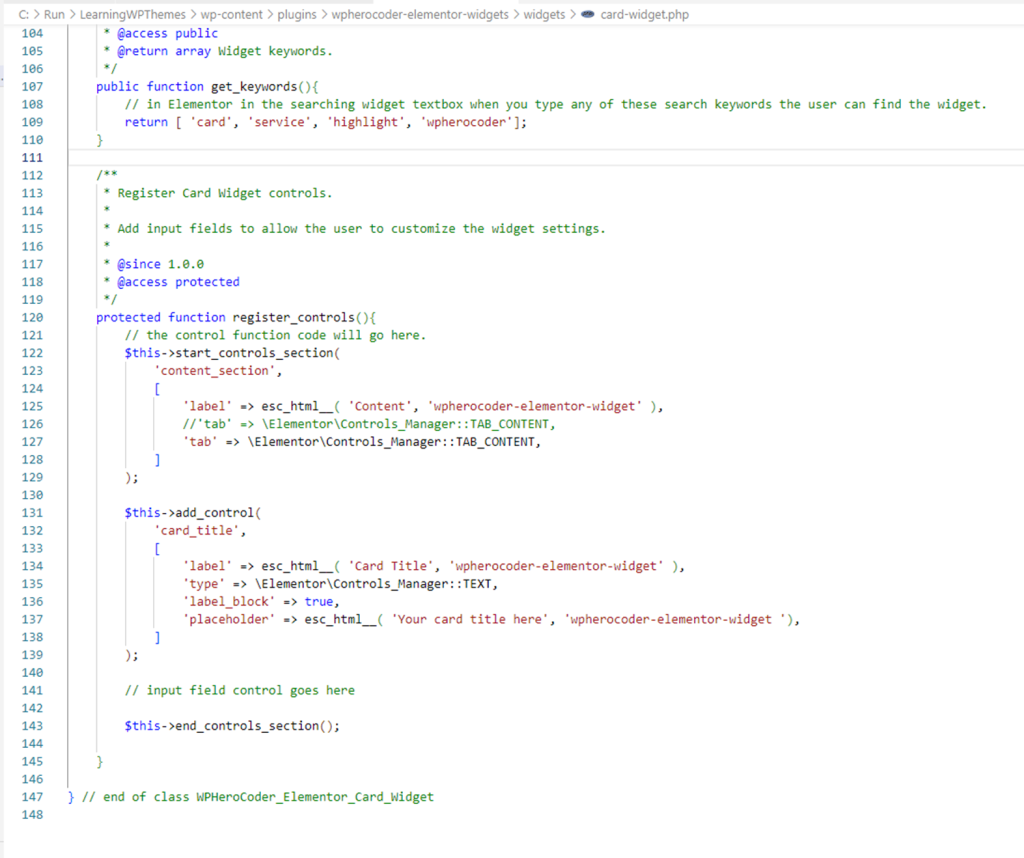Click line number 131 in the gutter
The width and height of the screenshot is (1024, 858).
point(31,513)
